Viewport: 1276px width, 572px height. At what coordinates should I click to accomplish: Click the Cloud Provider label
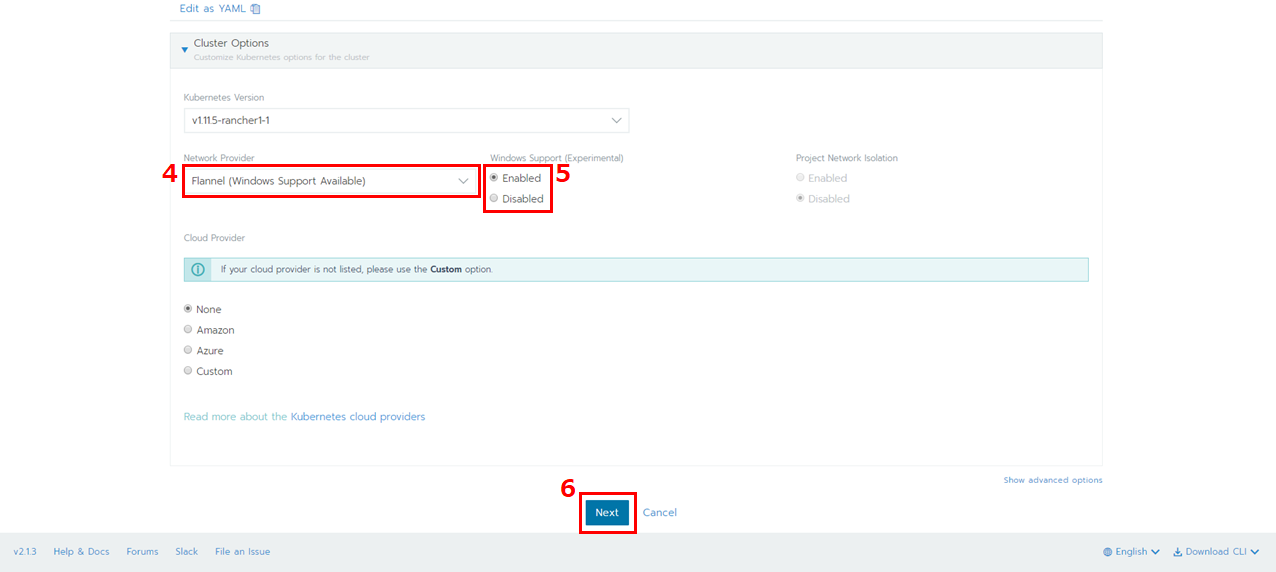click(214, 238)
